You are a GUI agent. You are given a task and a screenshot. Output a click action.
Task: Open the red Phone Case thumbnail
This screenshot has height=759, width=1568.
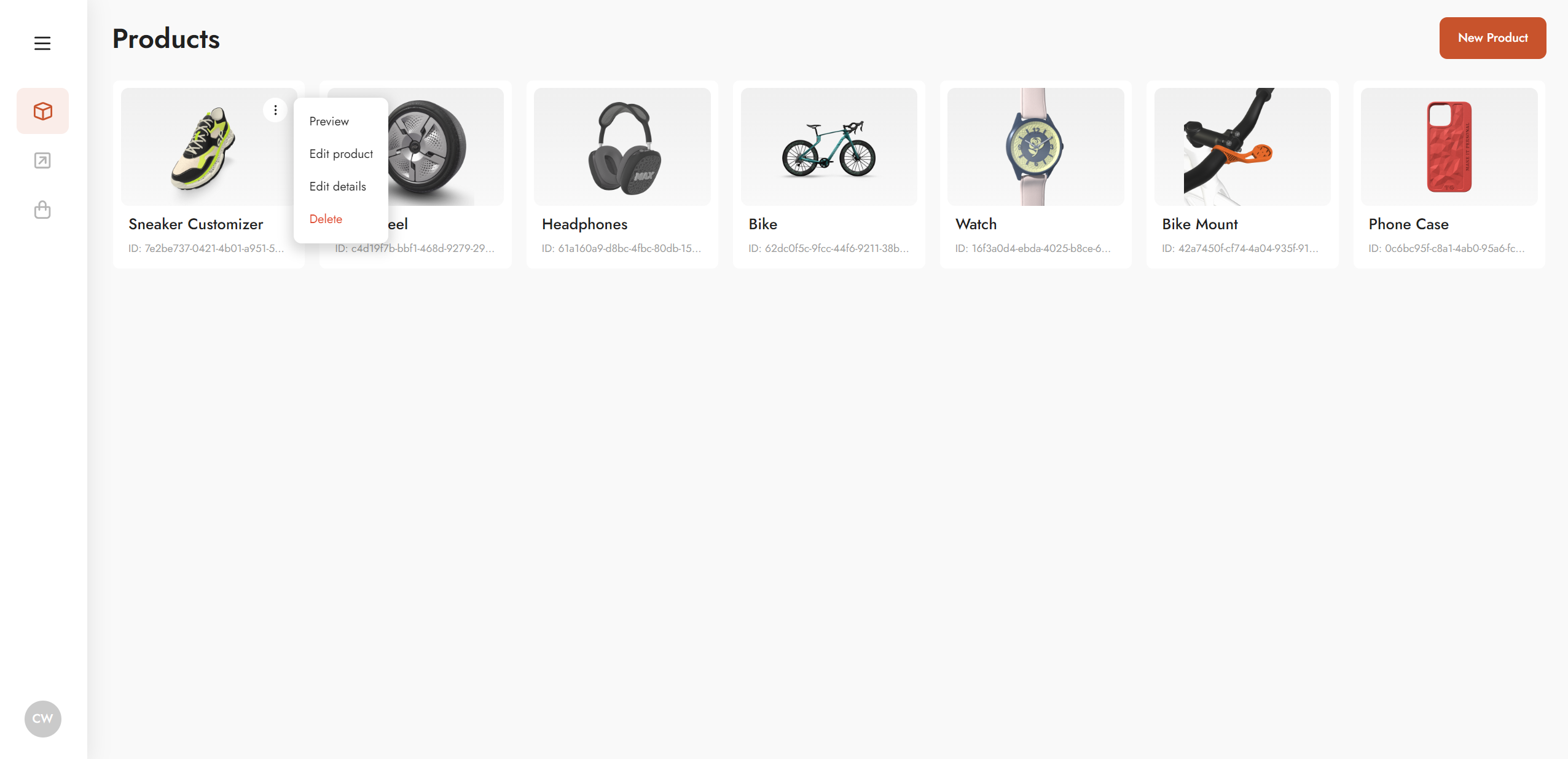pos(1449,146)
